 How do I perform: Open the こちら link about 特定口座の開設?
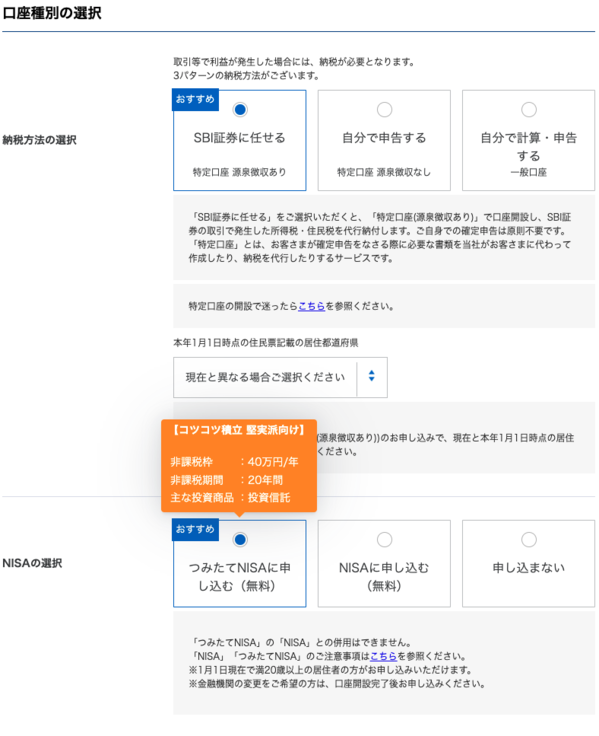311,306
